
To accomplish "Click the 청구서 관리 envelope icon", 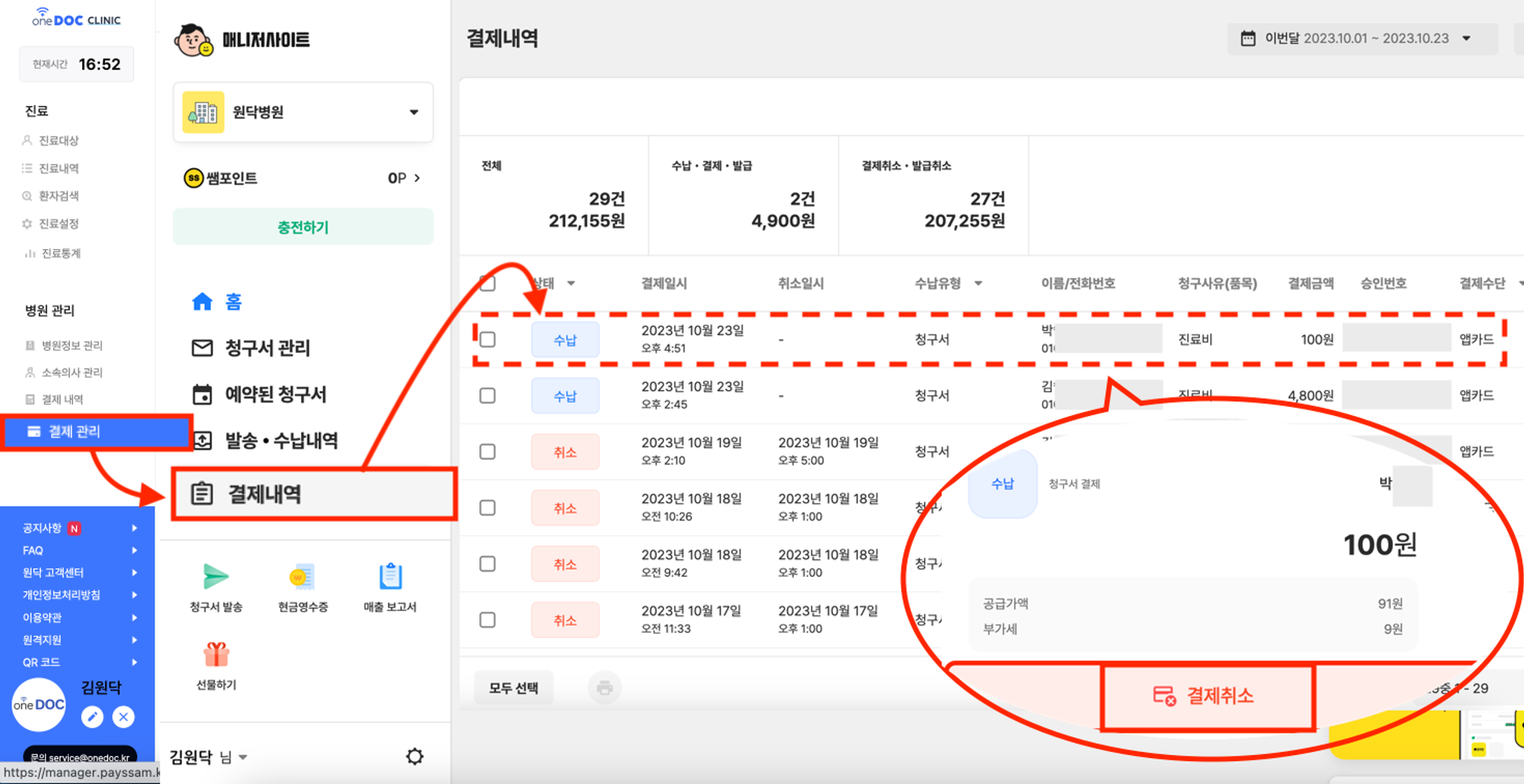I will pyautogui.click(x=202, y=348).
